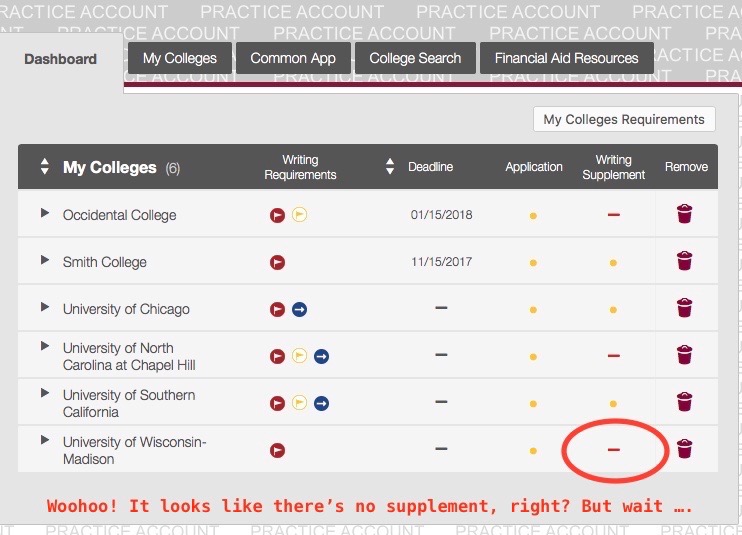Go to the College Search tab

pos(415,58)
